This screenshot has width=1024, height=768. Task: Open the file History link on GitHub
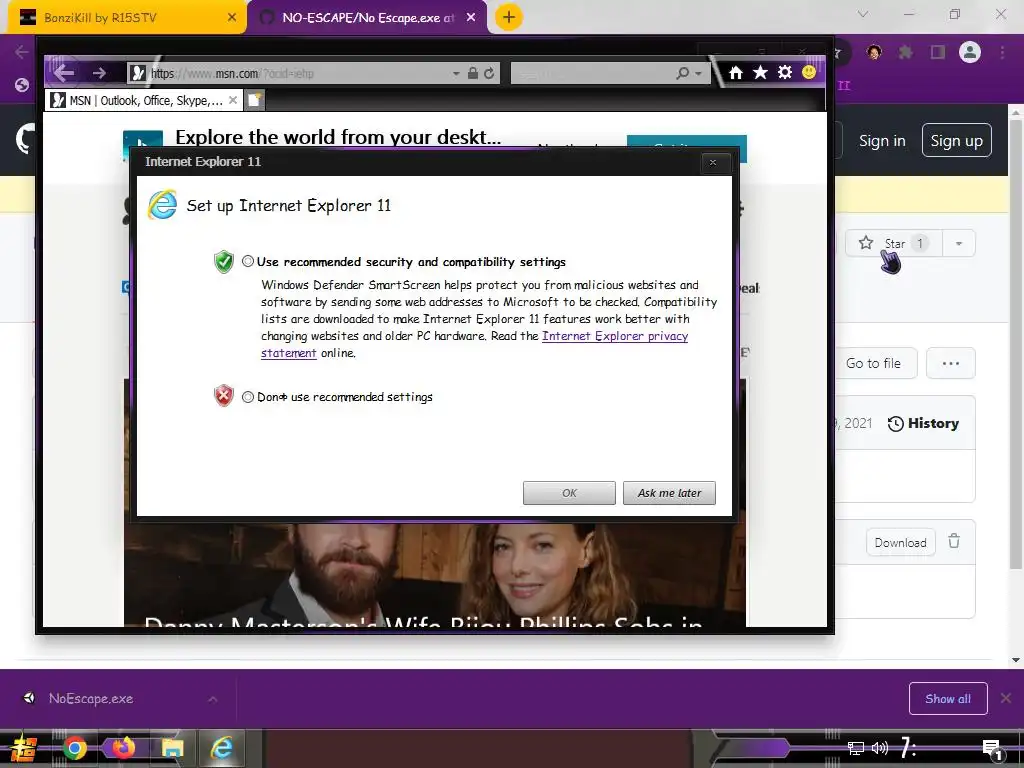tap(923, 423)
